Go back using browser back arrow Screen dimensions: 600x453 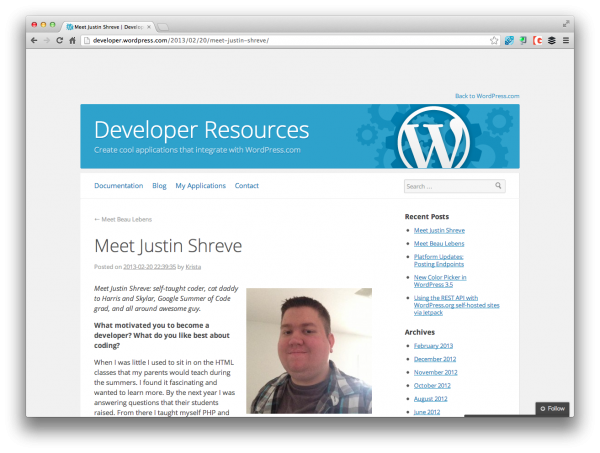click(x=34, y=40)
